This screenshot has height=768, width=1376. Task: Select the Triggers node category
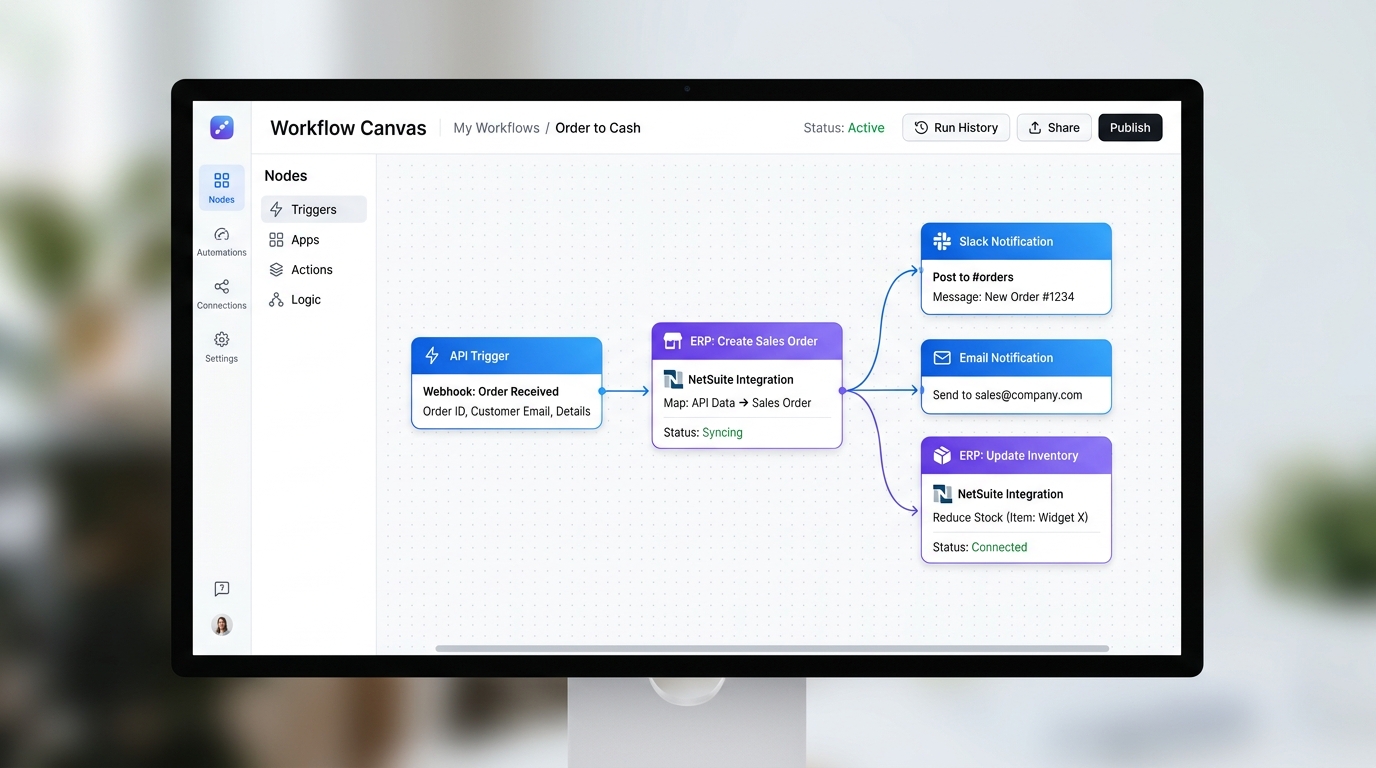pyautogui.click(x=314, y=209)
